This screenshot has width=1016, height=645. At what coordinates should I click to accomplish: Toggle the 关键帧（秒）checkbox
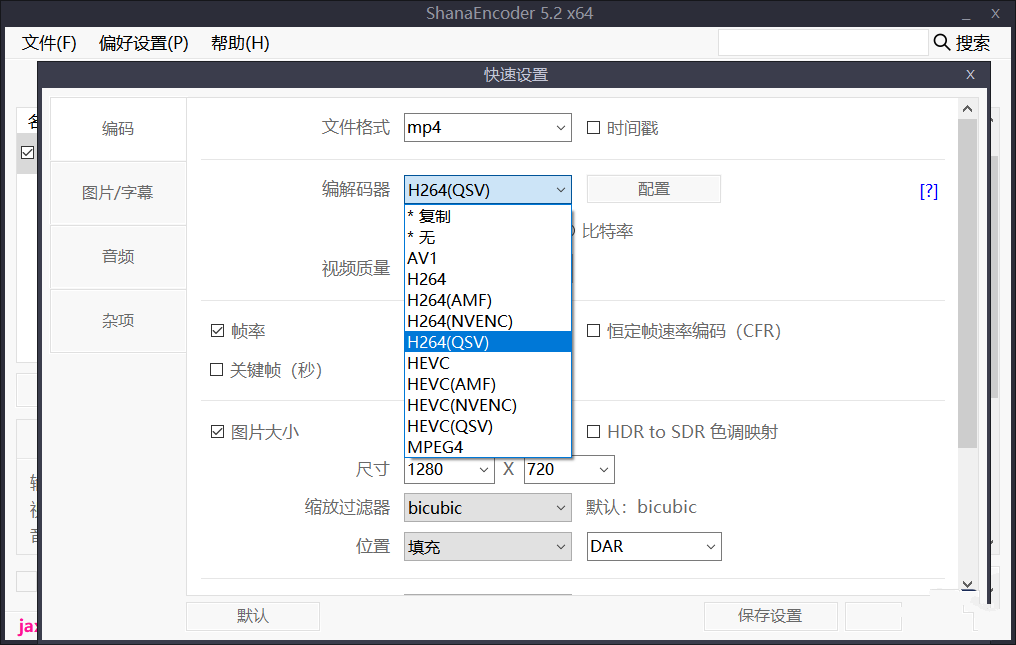[x=217, y=369]
